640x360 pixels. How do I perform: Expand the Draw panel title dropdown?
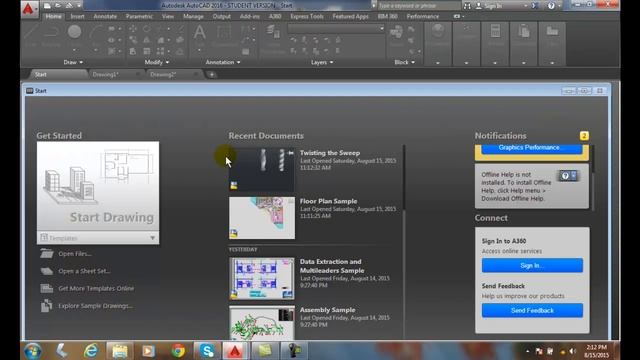(x=73, y=62)
